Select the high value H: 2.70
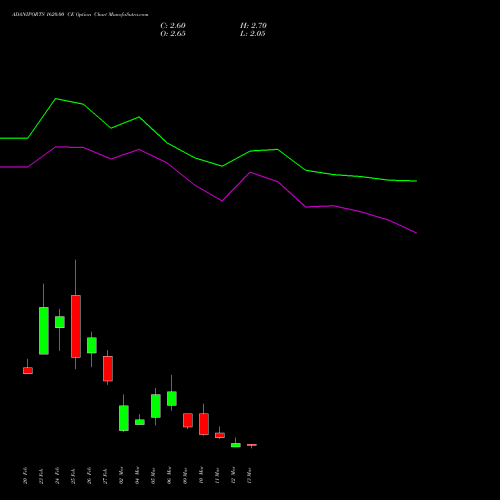Image resolution: width=500 pixels, height=500 pixels. point(253,26)
